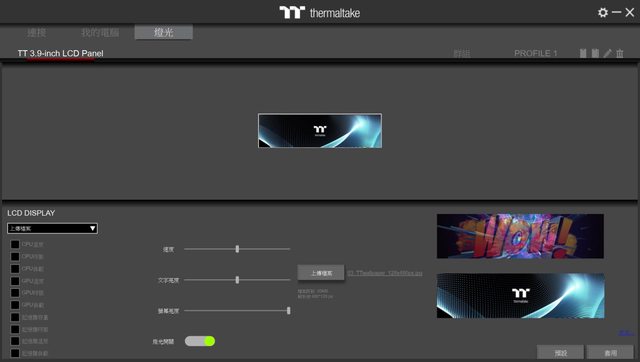Click the second icon right of PROFILE 1
The width and height of the screenshot is (640, 362).
pyautogui.click(x=595, y=53)
